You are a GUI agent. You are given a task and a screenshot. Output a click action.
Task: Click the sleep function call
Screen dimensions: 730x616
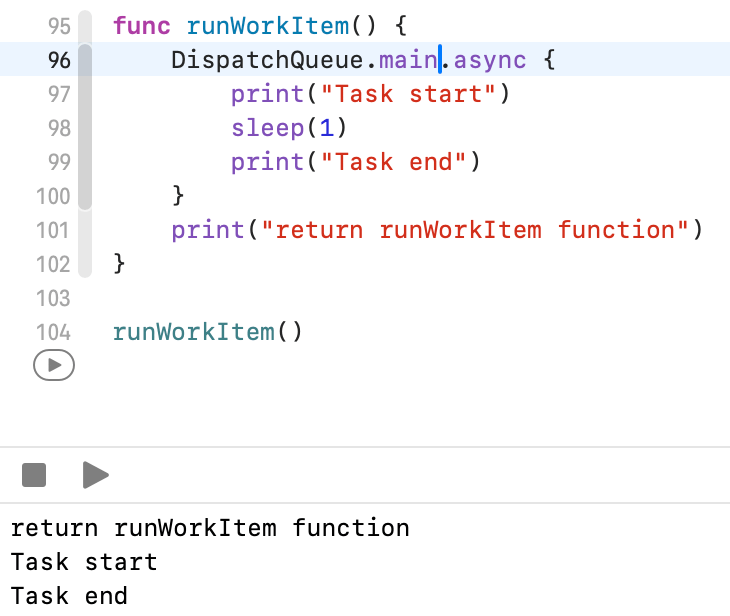267,128
